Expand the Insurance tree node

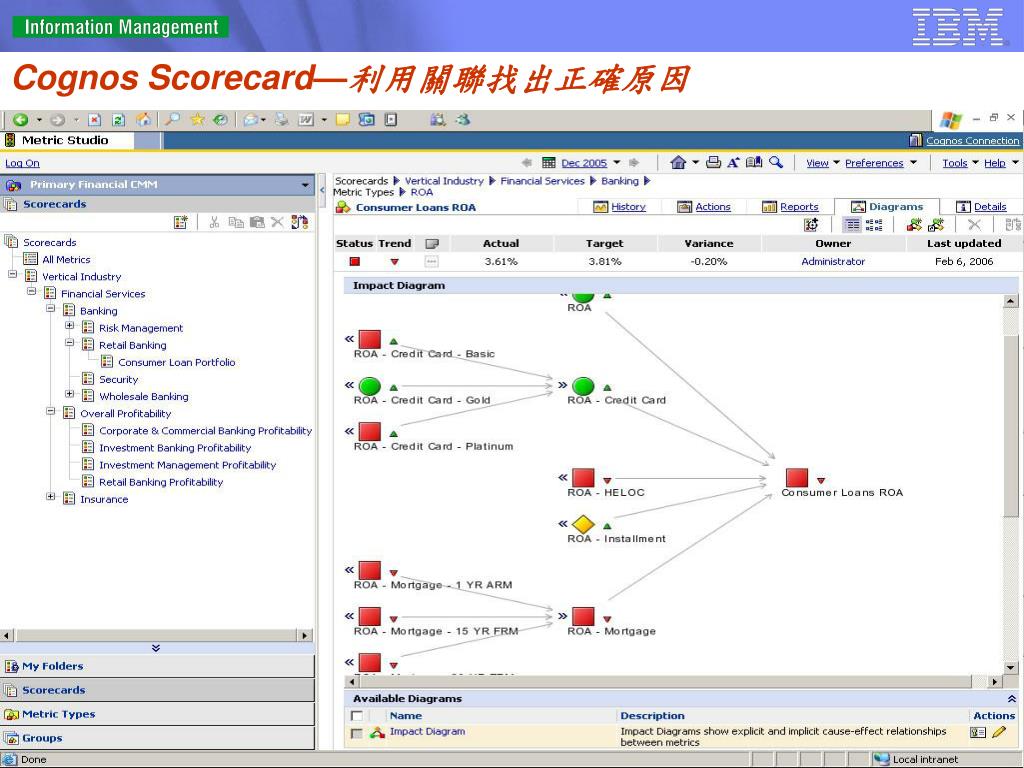tap(50, 497)
